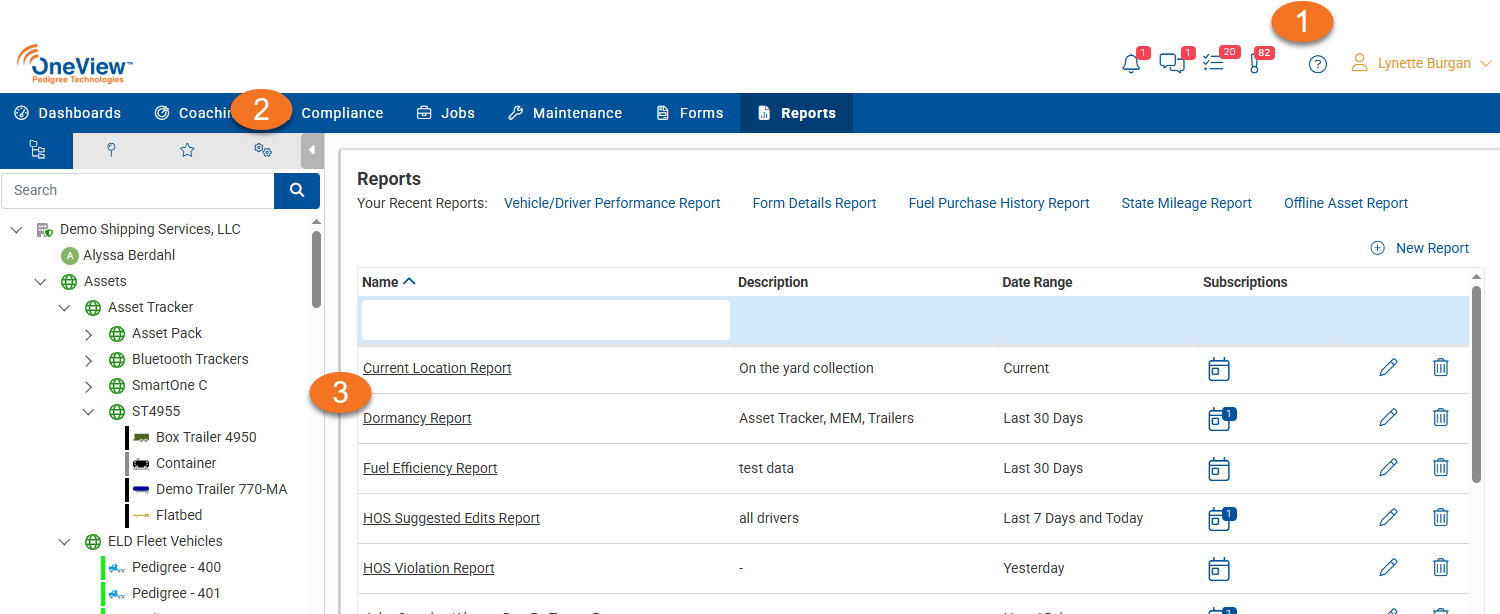Open recent Form Details Report link
1500x614 pixels.
[814, 203]
